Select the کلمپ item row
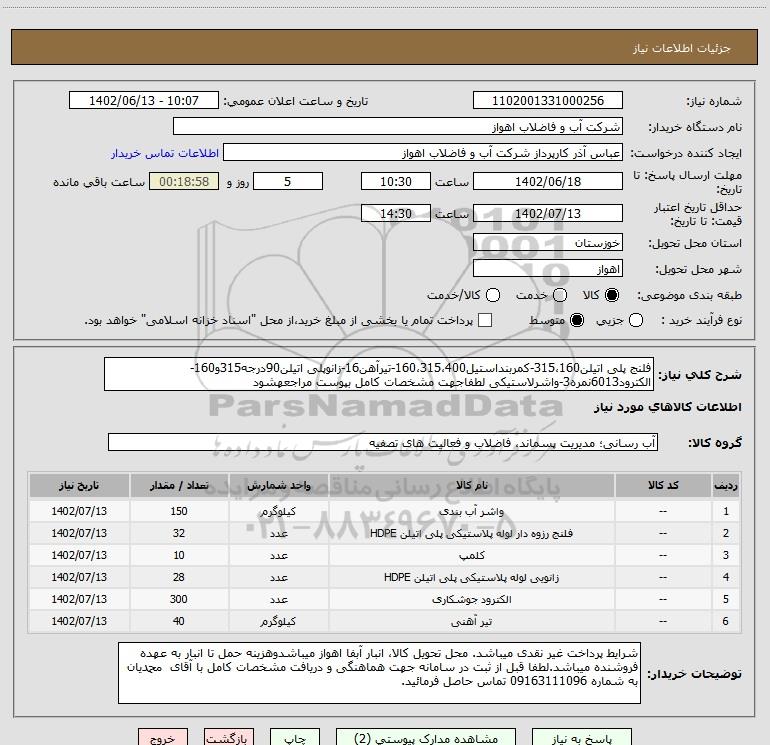770x745 pixels. [385, 555]
